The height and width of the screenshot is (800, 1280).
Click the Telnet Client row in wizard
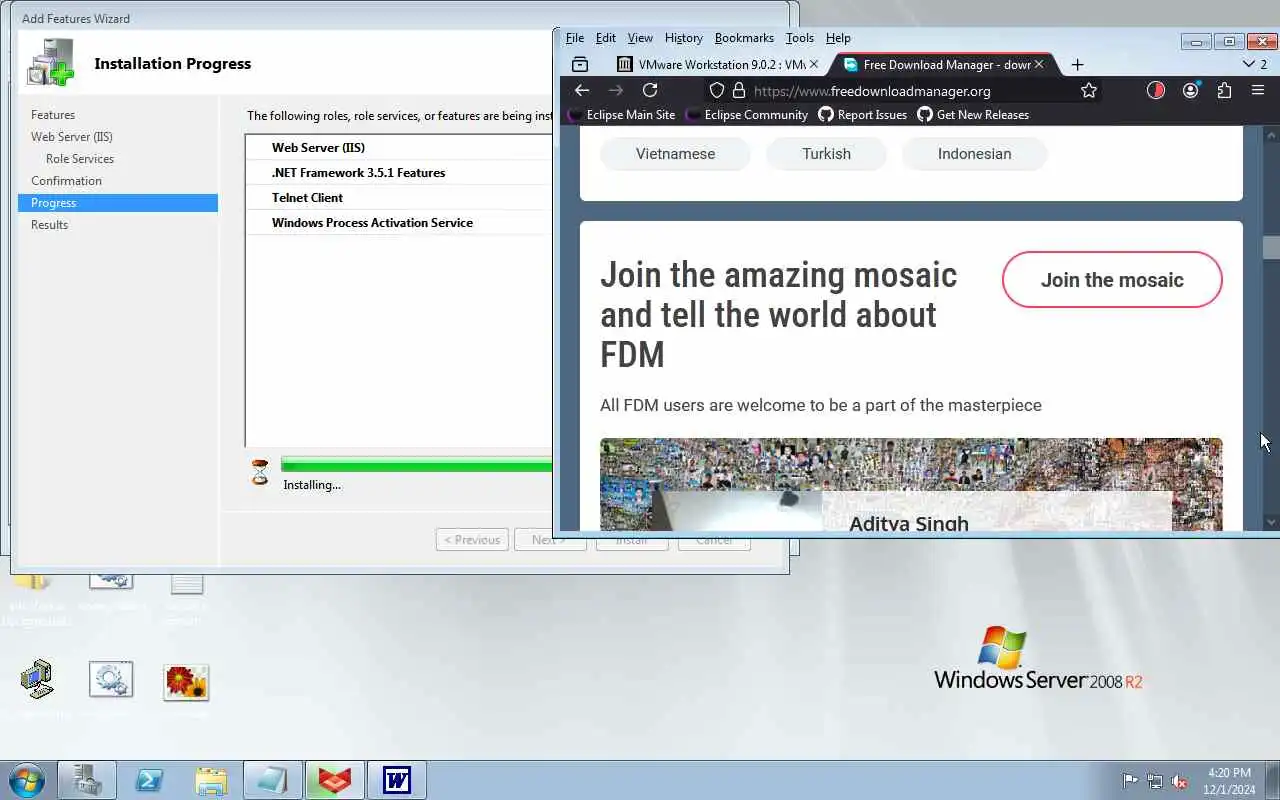[399, 198]
